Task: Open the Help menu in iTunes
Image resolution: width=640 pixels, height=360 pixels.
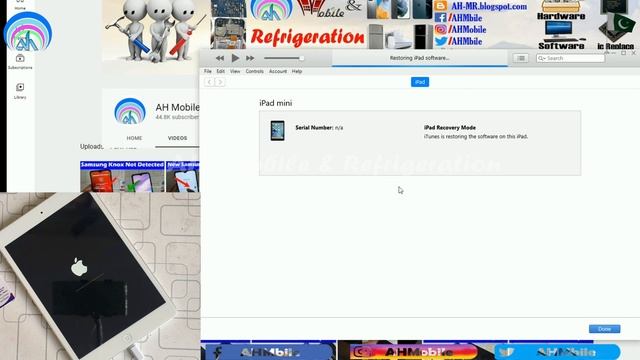Action: coord(297,71)
